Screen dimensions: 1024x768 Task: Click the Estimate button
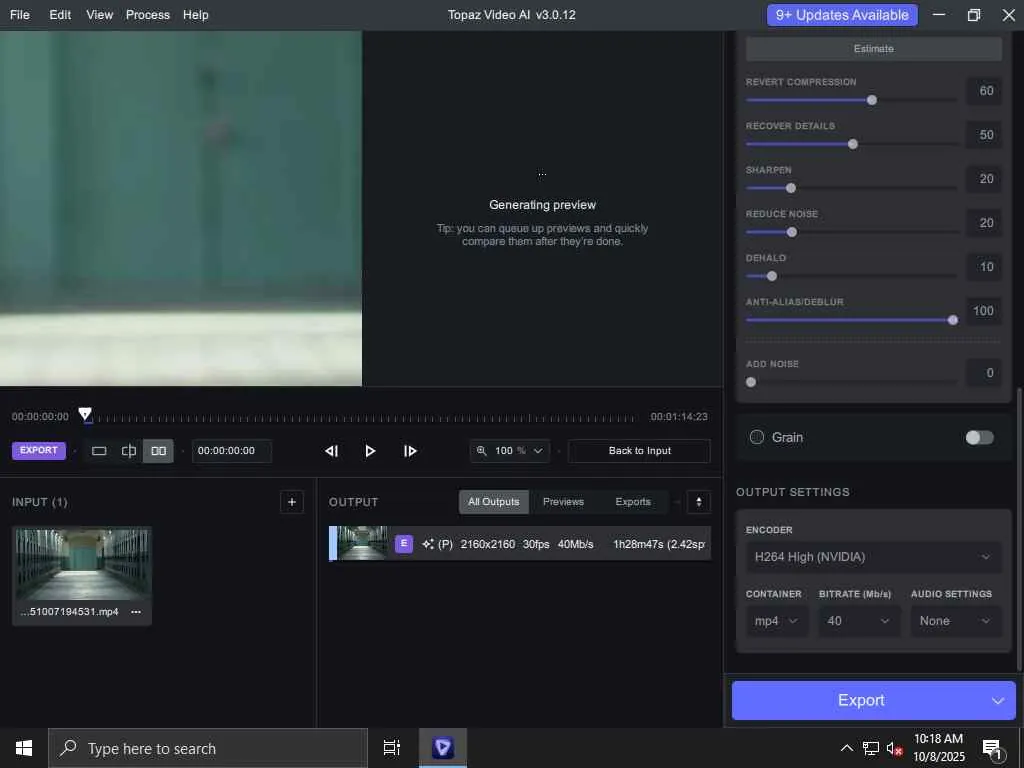[x=873, y=49]
